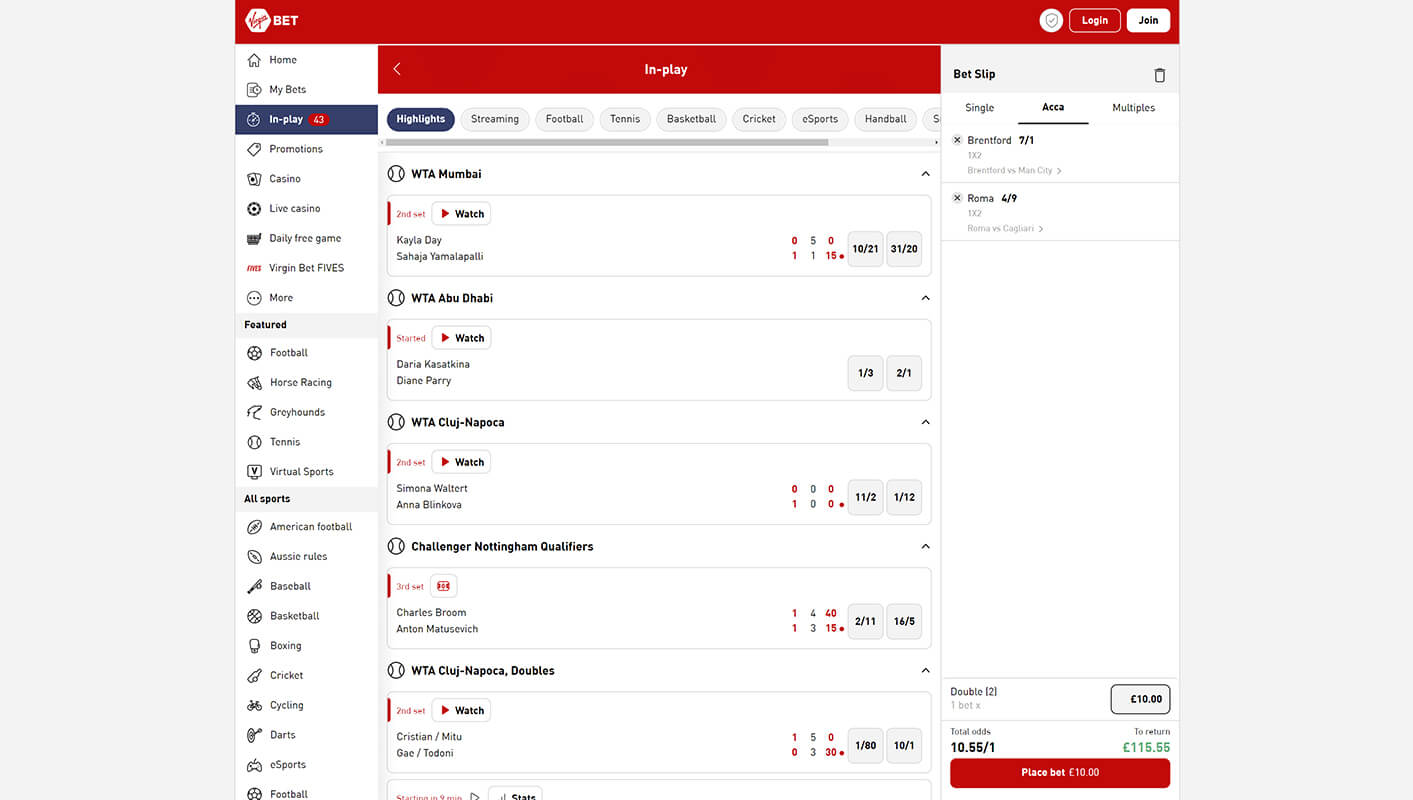This screenshot has height=800, width=1413.
Task: Click the Join button
Action: coord(1148,21)
